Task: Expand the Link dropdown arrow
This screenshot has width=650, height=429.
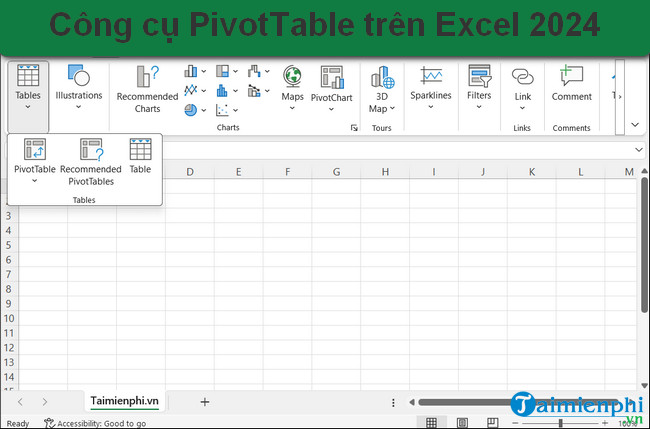Action: tap(522, 108)
